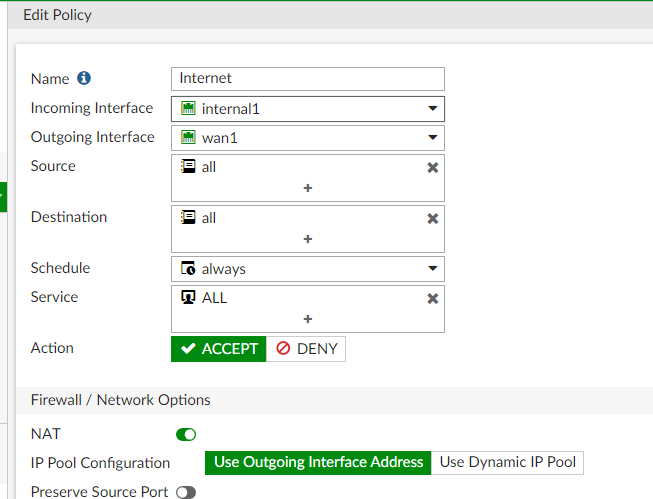Click the 'wan1' interface value
This screenshot has height=499, width=653.
(x=219, y=138)
